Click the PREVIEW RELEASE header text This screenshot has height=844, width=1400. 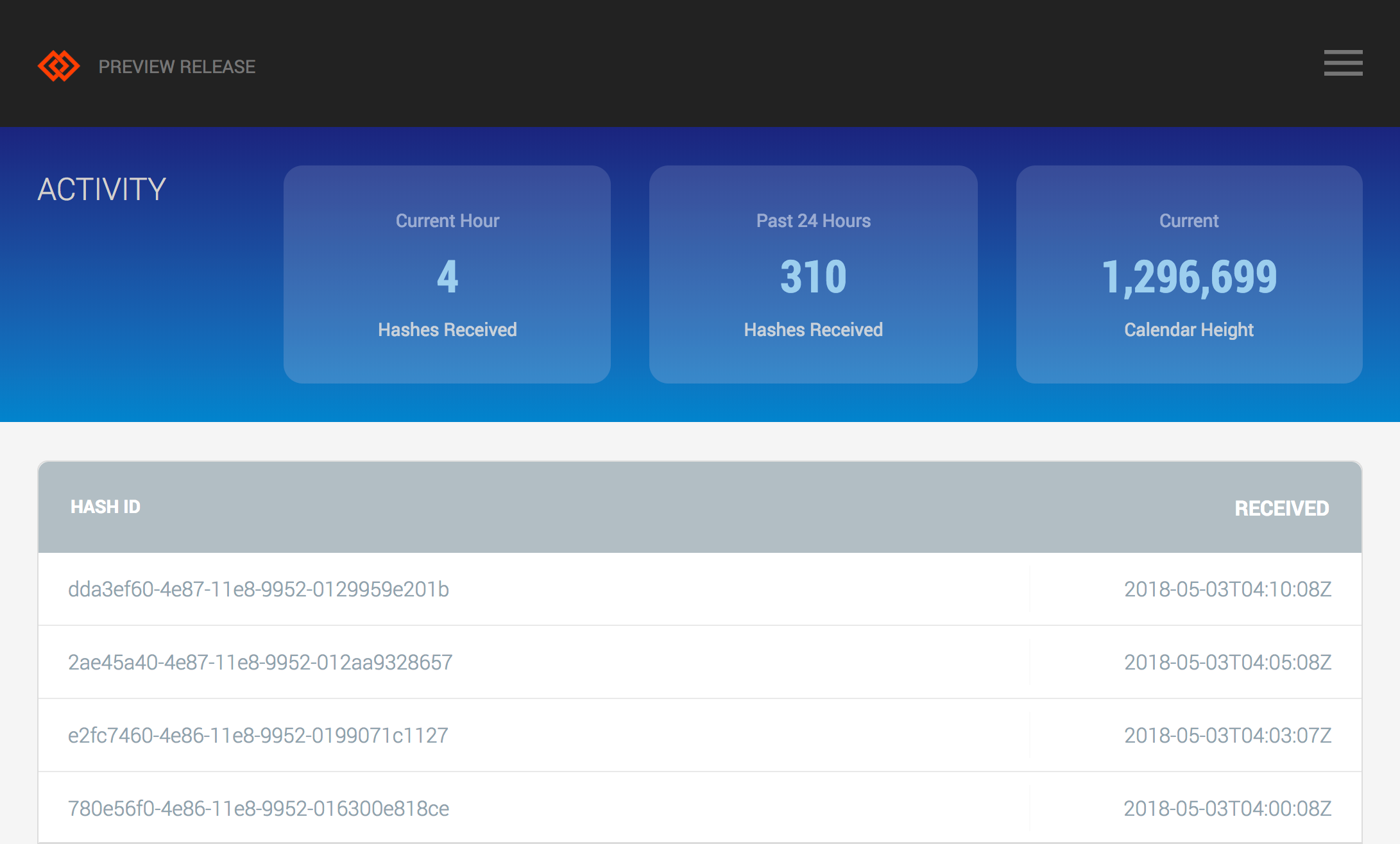click(x=176, y=67)
